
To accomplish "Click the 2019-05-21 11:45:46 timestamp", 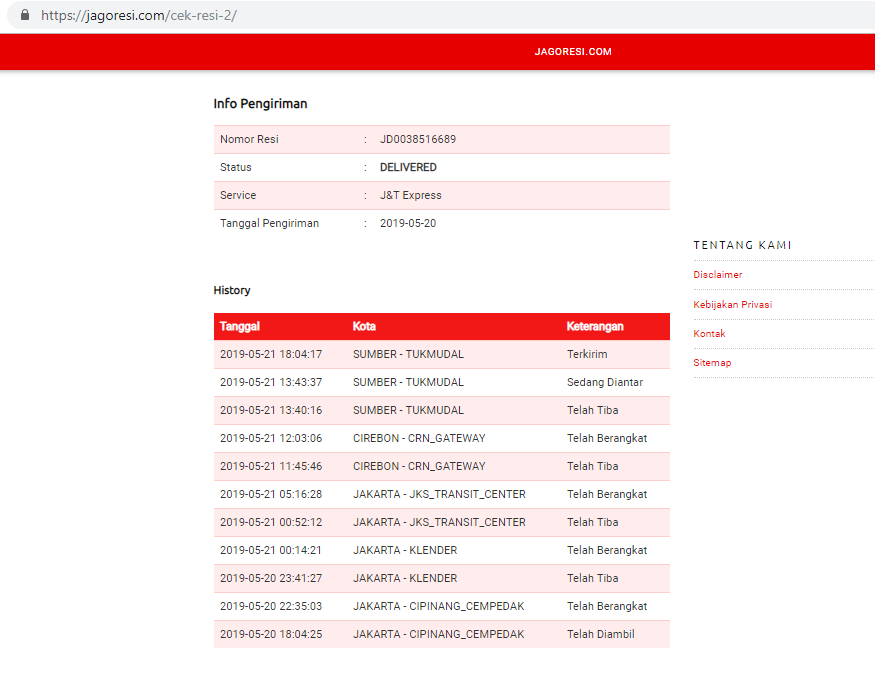I will coord(271,466).
